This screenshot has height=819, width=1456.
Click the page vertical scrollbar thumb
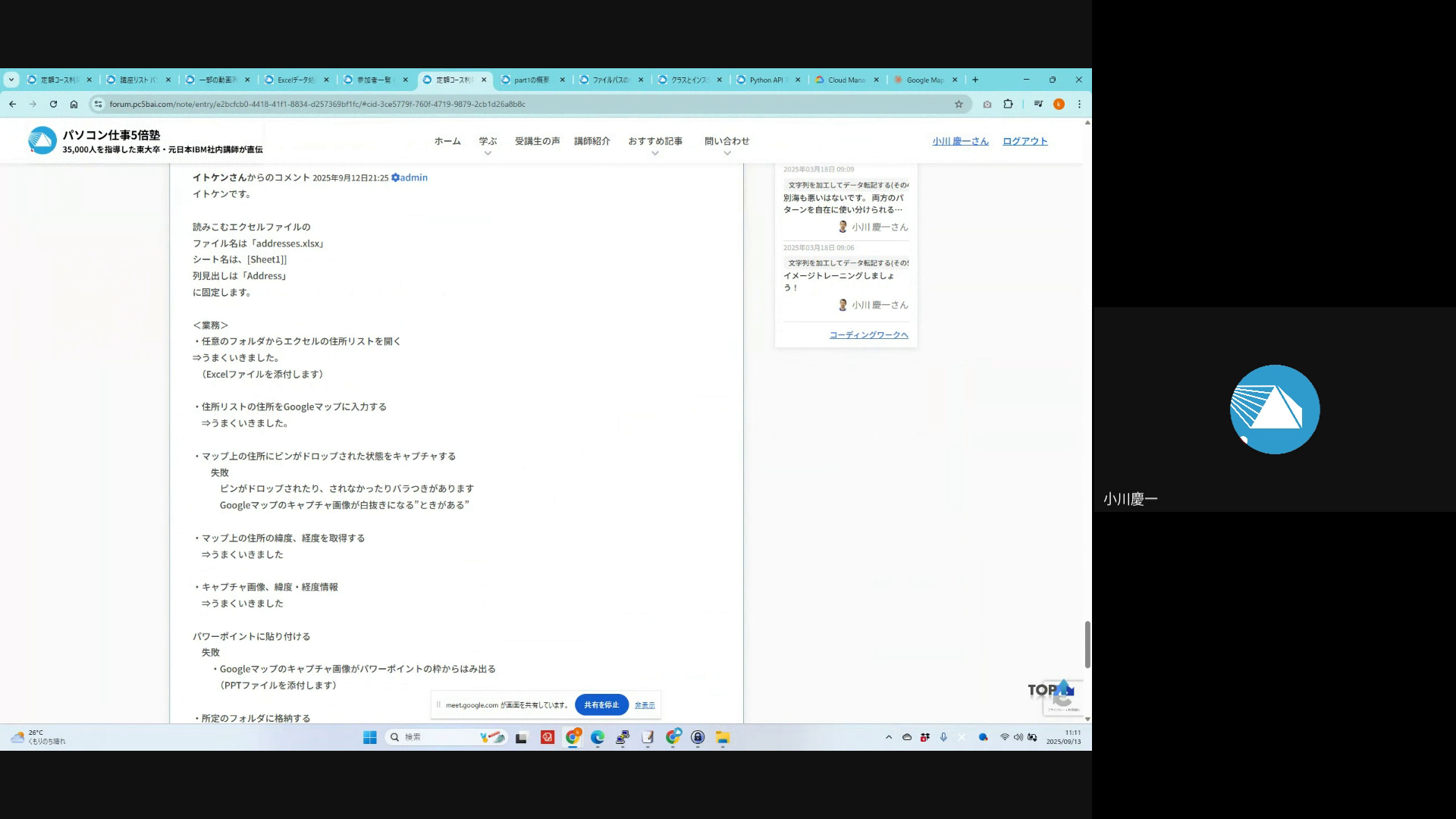tap(1087, 645)
